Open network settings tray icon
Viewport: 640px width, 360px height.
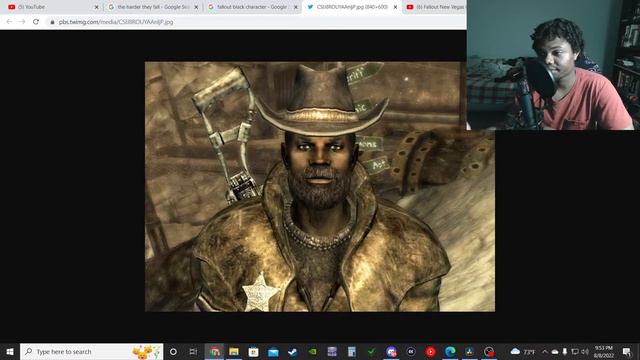click(575, 351)
